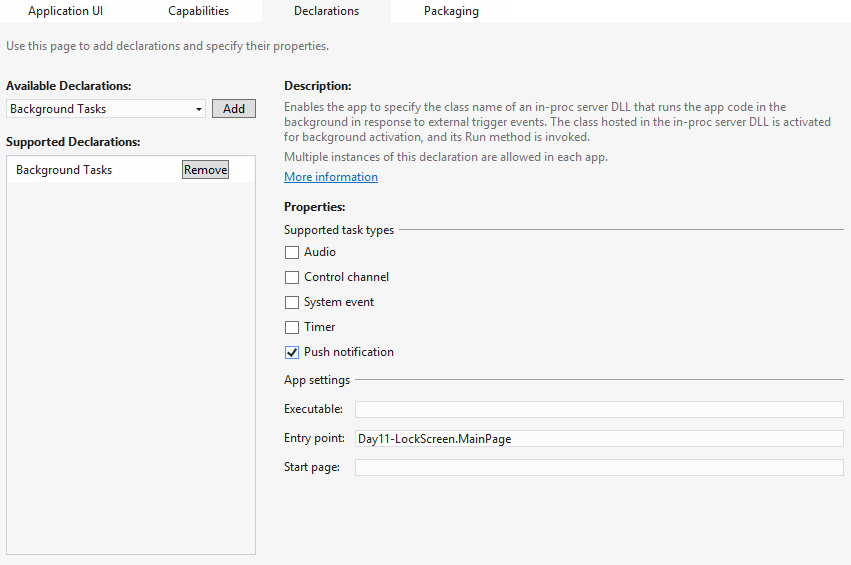Click the Start page text field
The width and height of the screenshot is (851, 565).
point(599,468)
